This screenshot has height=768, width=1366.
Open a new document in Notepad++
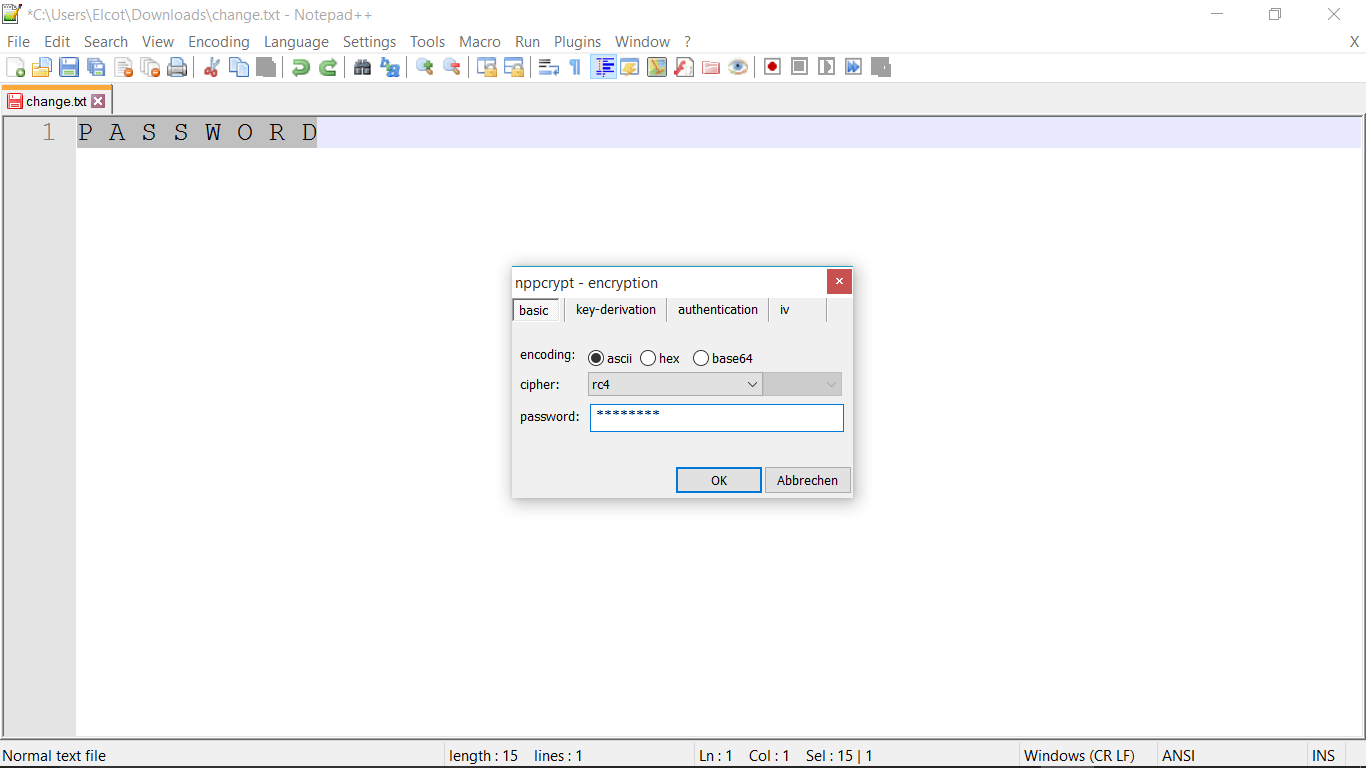coord(15,66)
